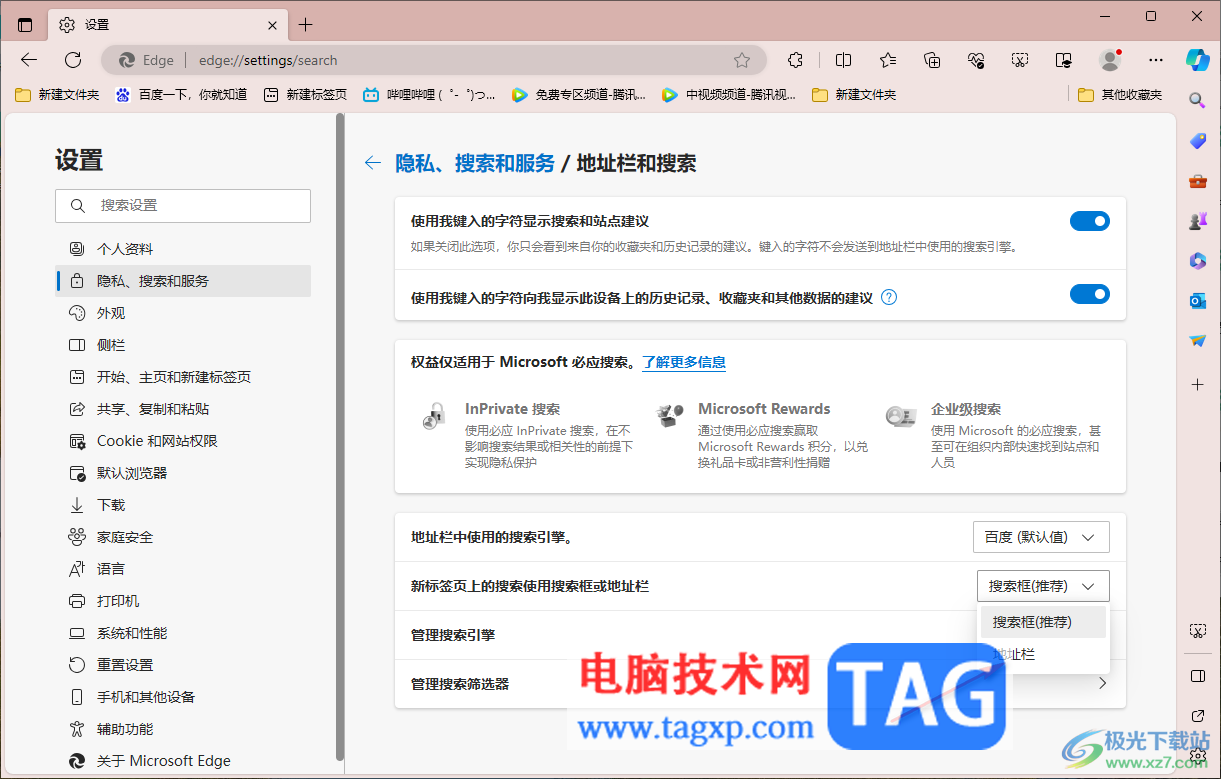Viewport: 1221px width, 779px height.
Task: Open split screen view icon
Action: point(843,60)
